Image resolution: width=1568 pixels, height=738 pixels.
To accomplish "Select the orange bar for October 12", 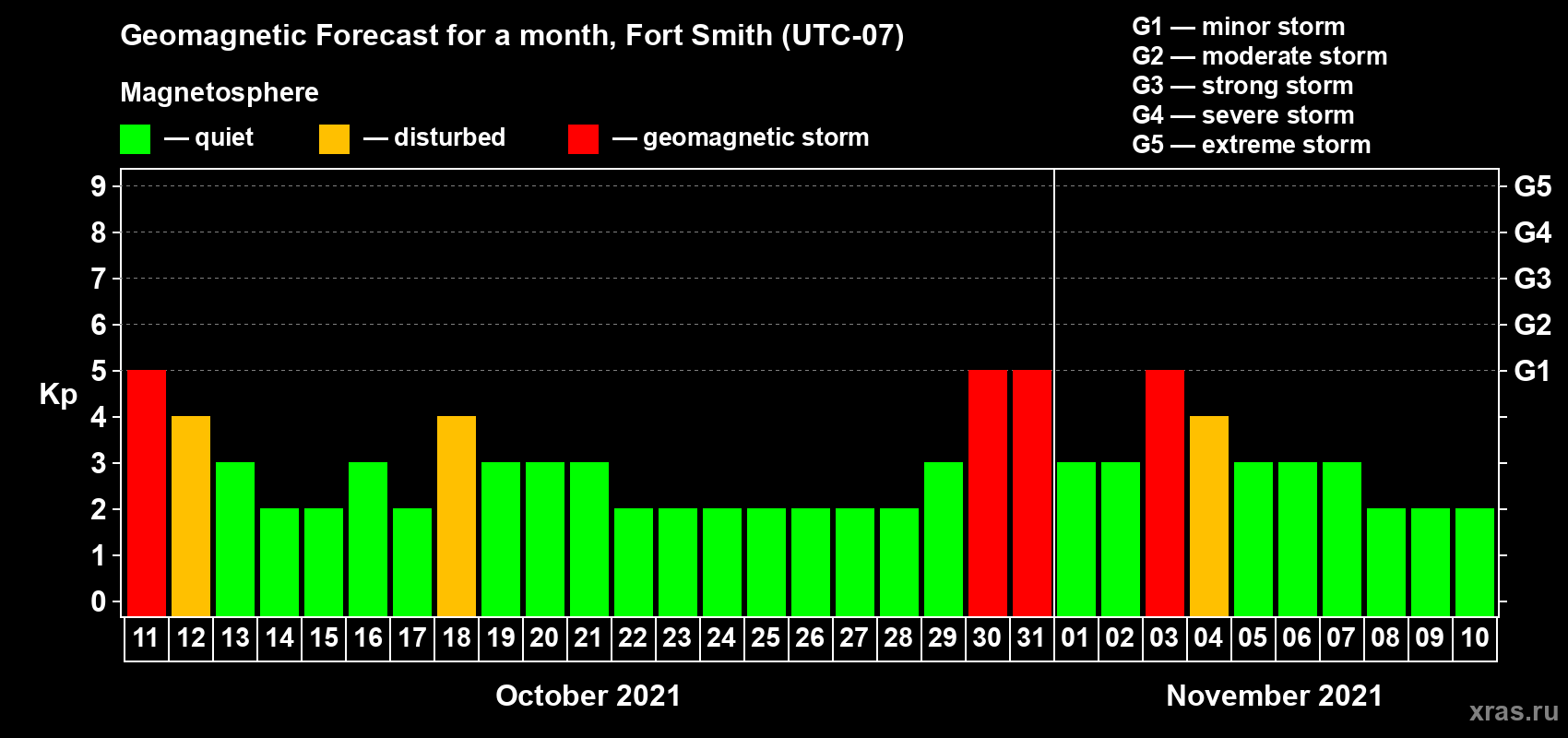I will pyautogui.click(x=191, y=517).
